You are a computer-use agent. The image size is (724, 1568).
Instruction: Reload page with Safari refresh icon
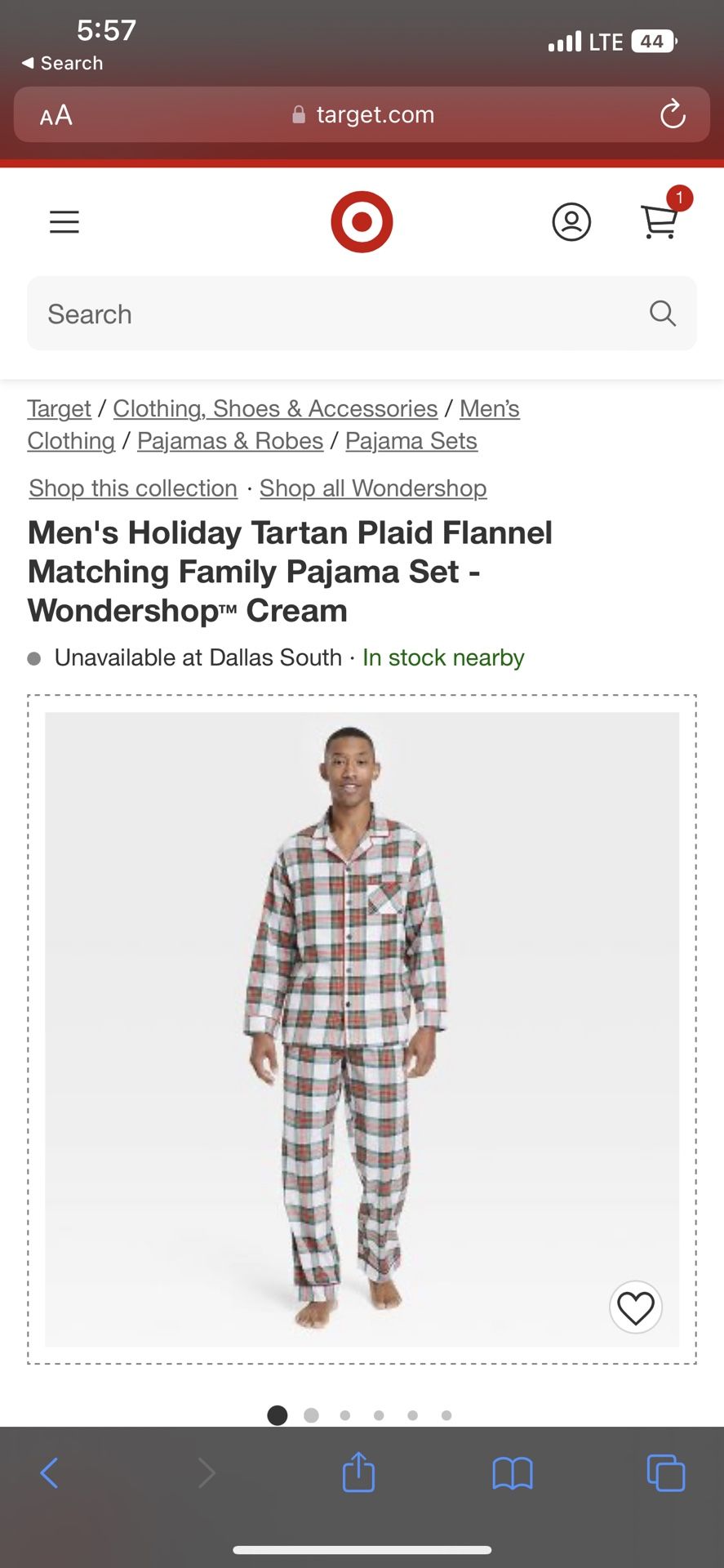click(673, 114)
